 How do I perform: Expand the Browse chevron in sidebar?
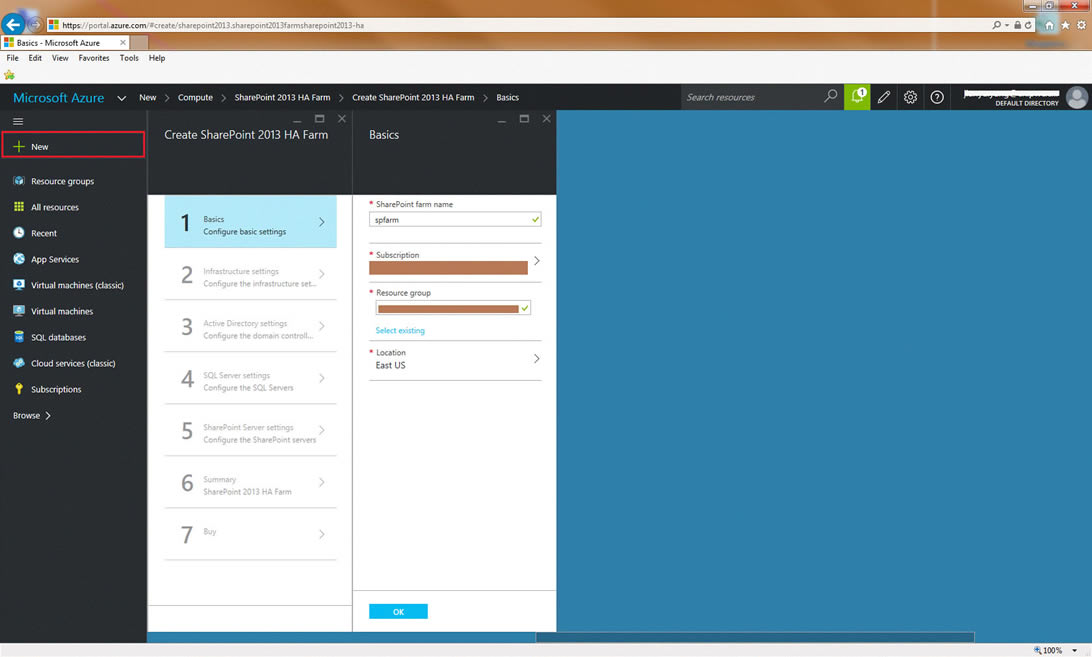47,415
